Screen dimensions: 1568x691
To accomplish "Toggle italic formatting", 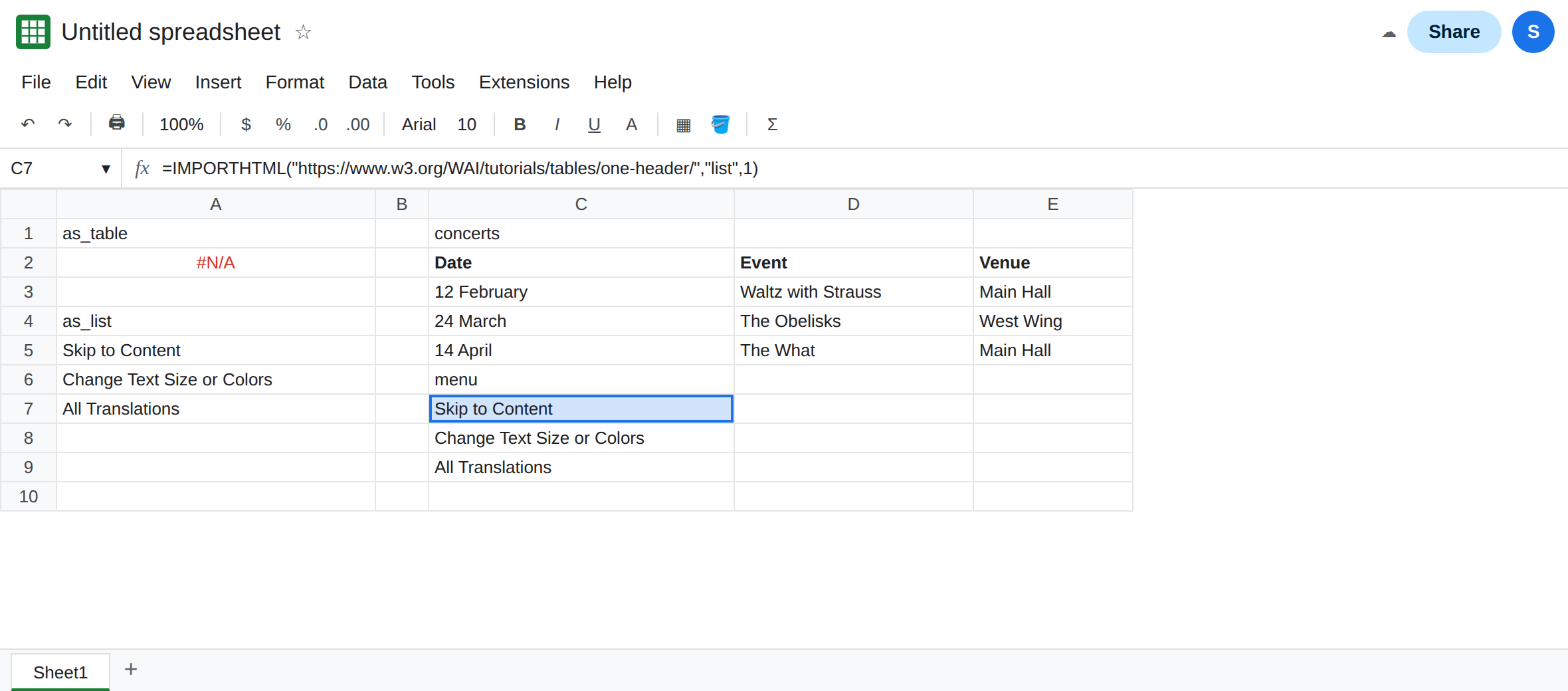I will pos(557,124).
